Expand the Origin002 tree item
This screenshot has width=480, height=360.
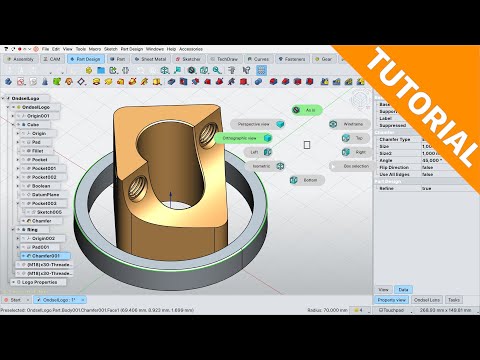[x=18, y=238]
